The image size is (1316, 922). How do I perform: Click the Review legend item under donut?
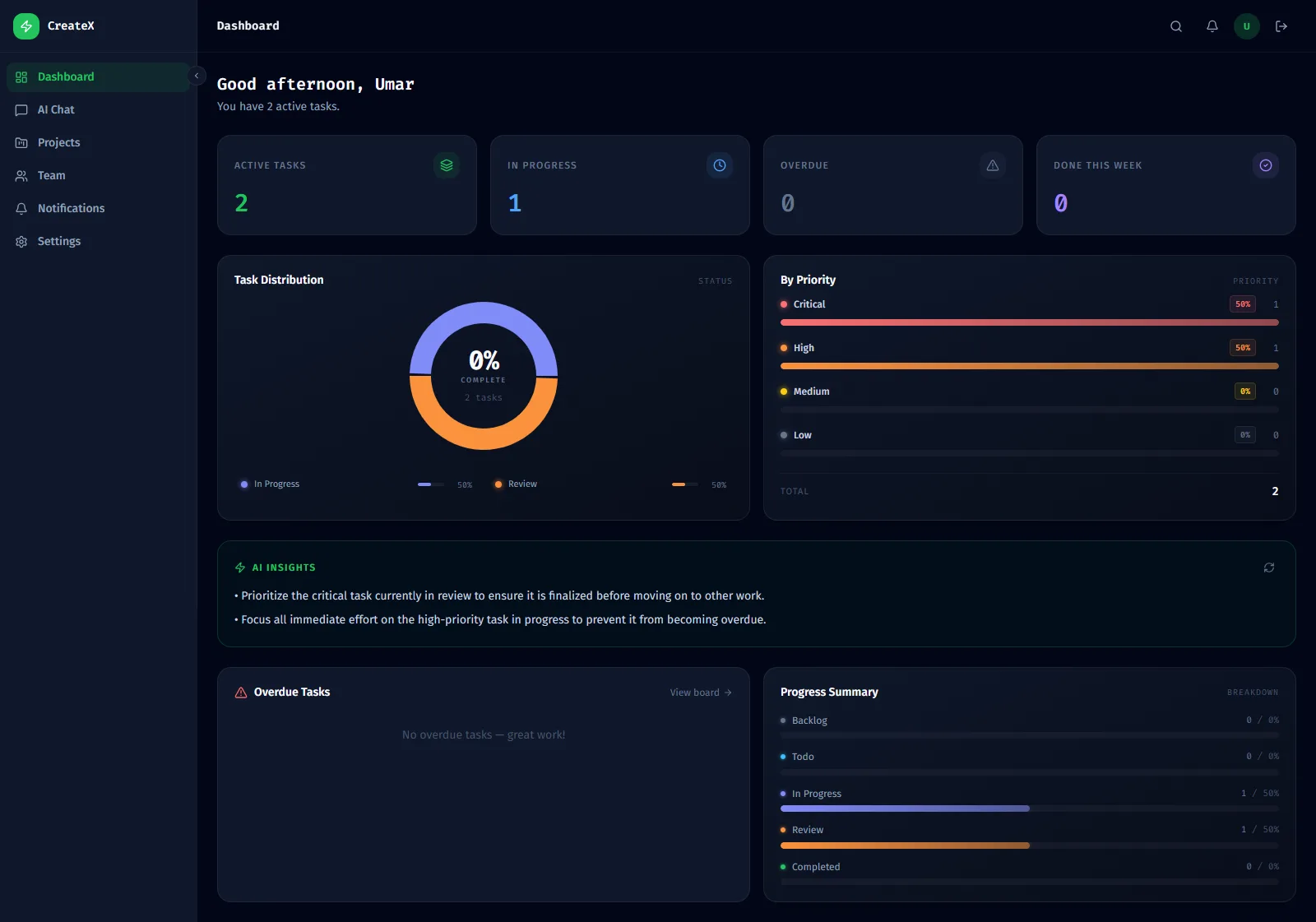(610, 484)
